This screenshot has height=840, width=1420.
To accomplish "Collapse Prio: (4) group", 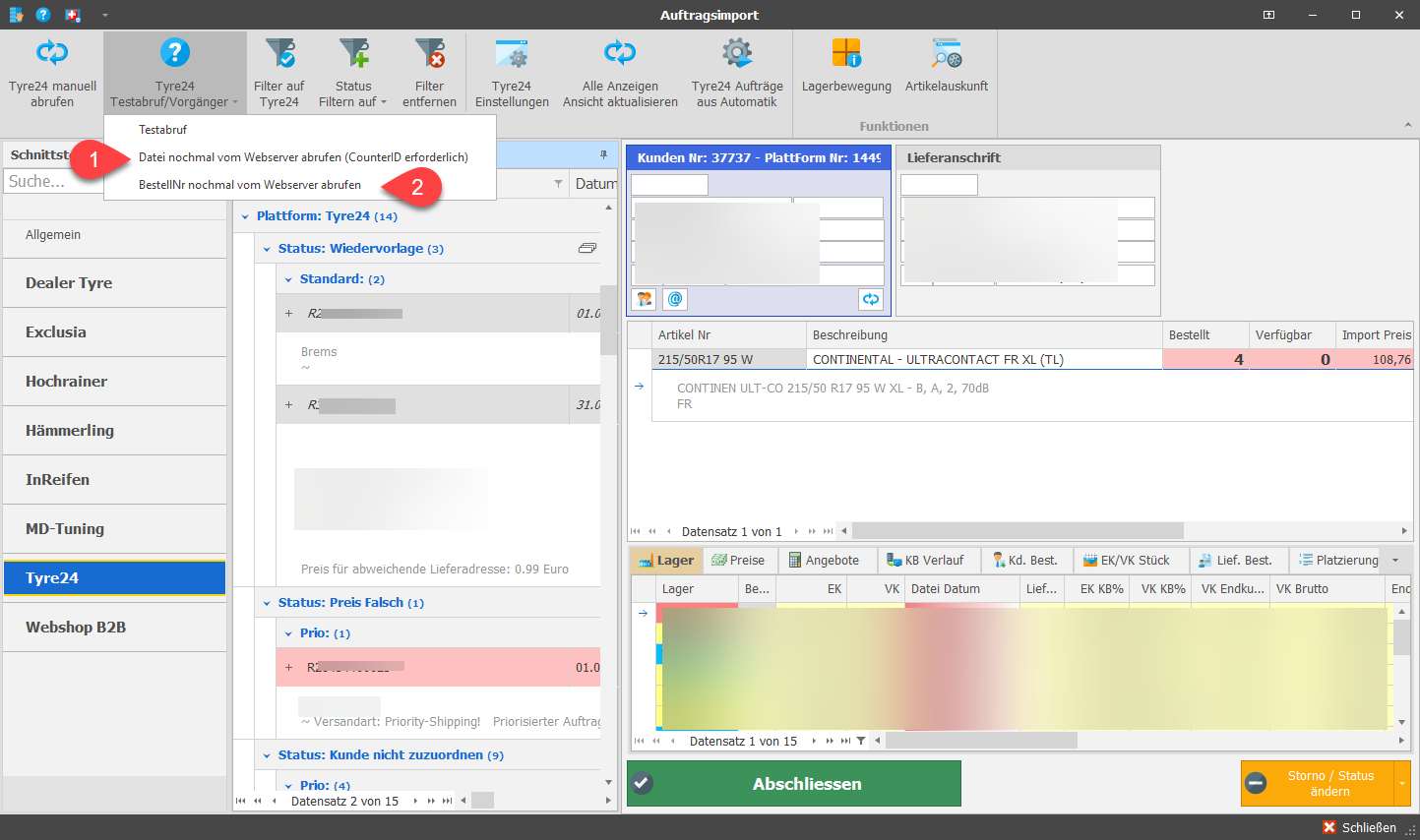I will (x=288, y=786).
